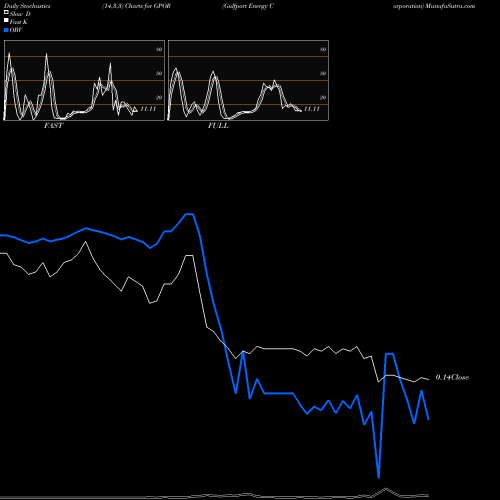Screen dimensions: 500x500
Task: Click the FULL label under right chart
Action: tap(218, 126)
